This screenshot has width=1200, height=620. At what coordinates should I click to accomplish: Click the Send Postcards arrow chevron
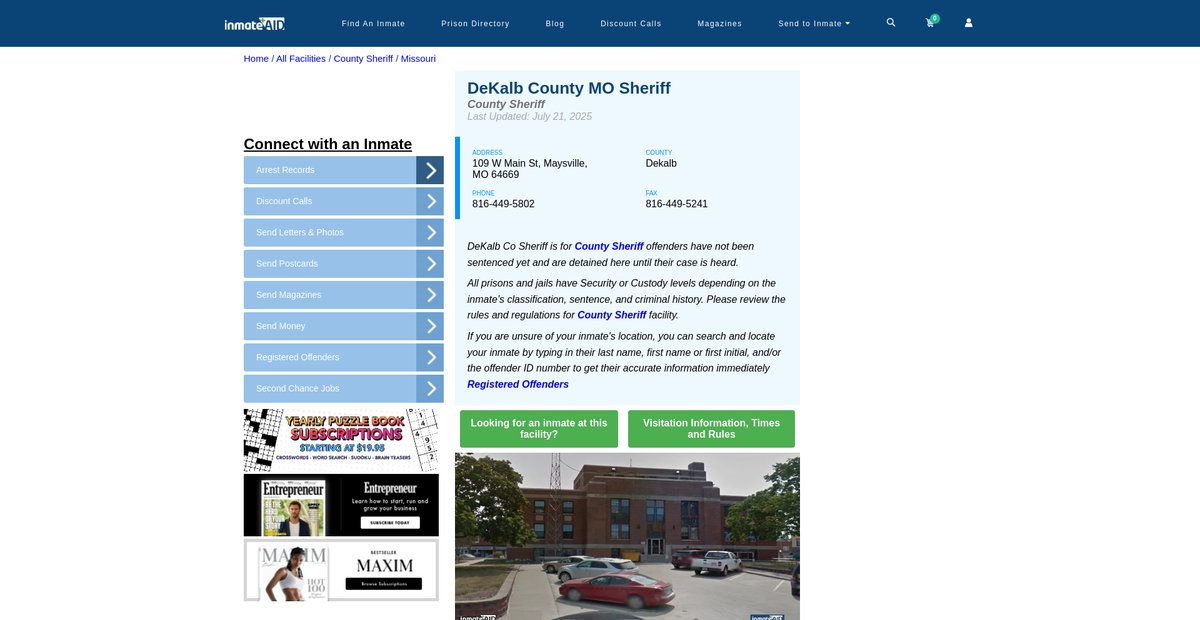[430, 264]
